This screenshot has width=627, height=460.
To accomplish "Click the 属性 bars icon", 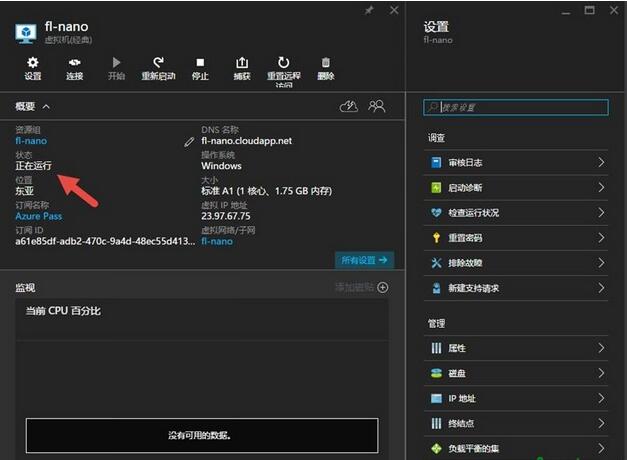I will (436, 348).
